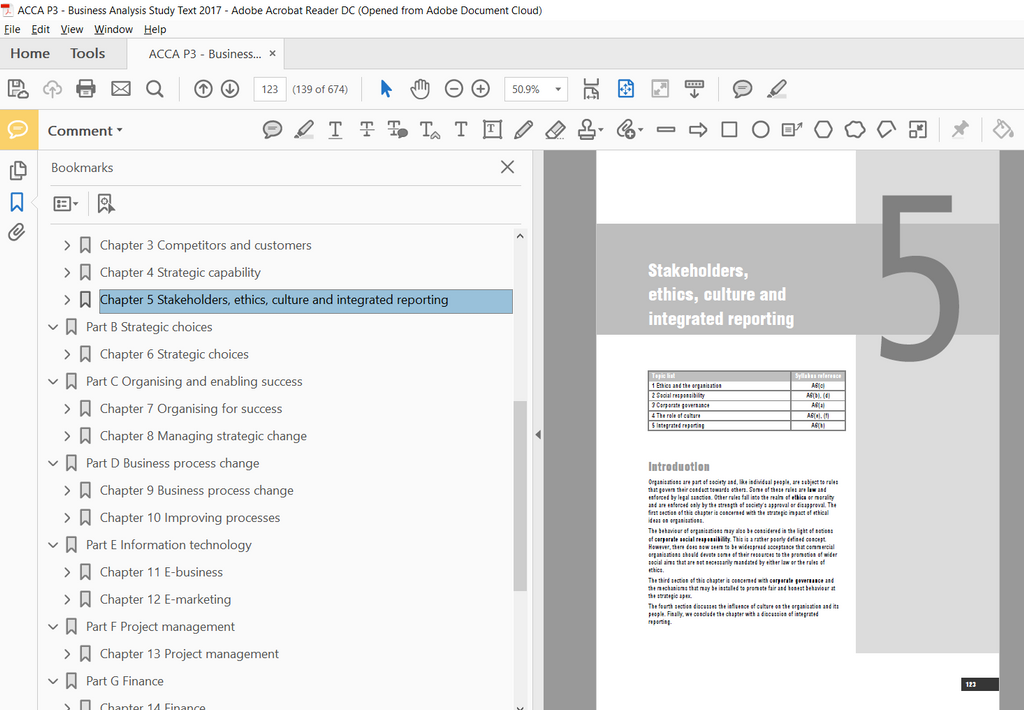Open the Comment panel dropdown
Viewport: 1024px width, 710px height.
coord(85,131)
